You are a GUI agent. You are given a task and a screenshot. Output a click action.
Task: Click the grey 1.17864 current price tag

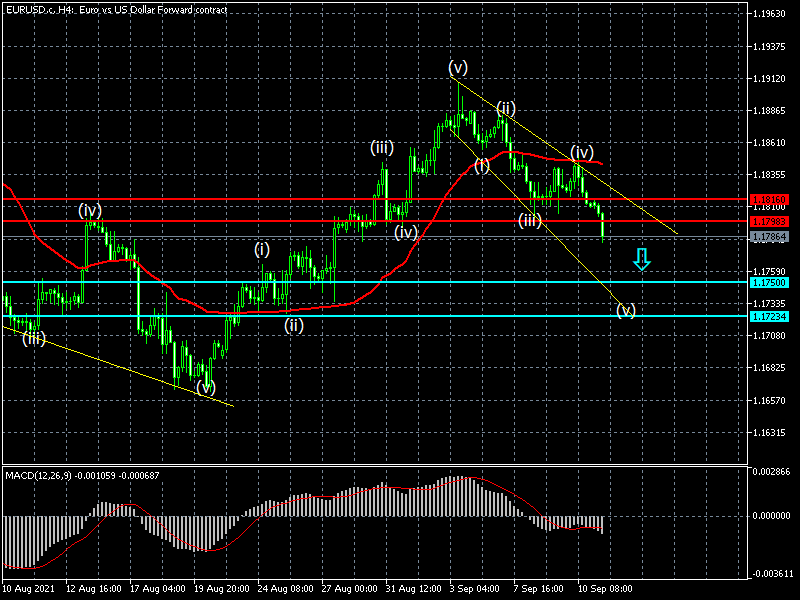[x=771, y=237]
